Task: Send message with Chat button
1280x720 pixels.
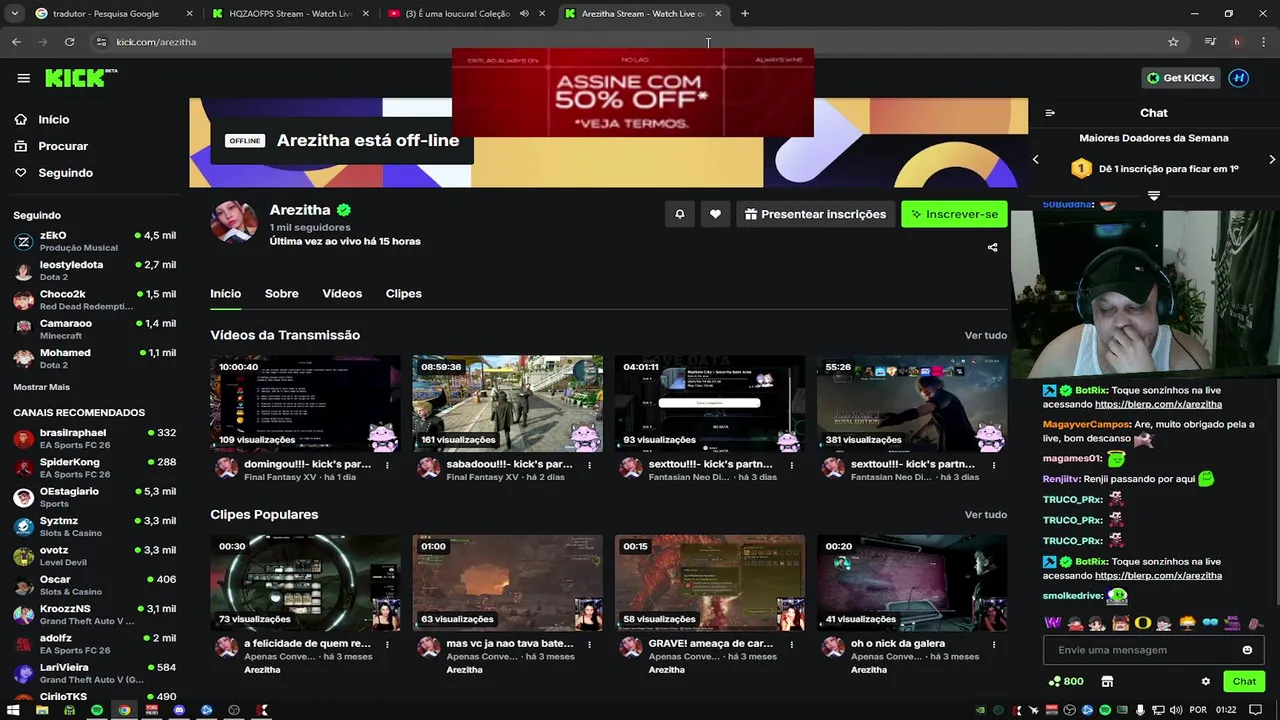Action: tap(1244, 681)
